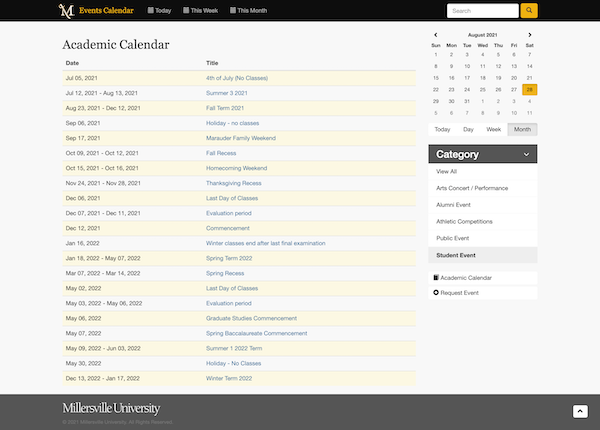Select August 15 on mini calendar
This screenshot has width=600, height=430.
point(436,78)
